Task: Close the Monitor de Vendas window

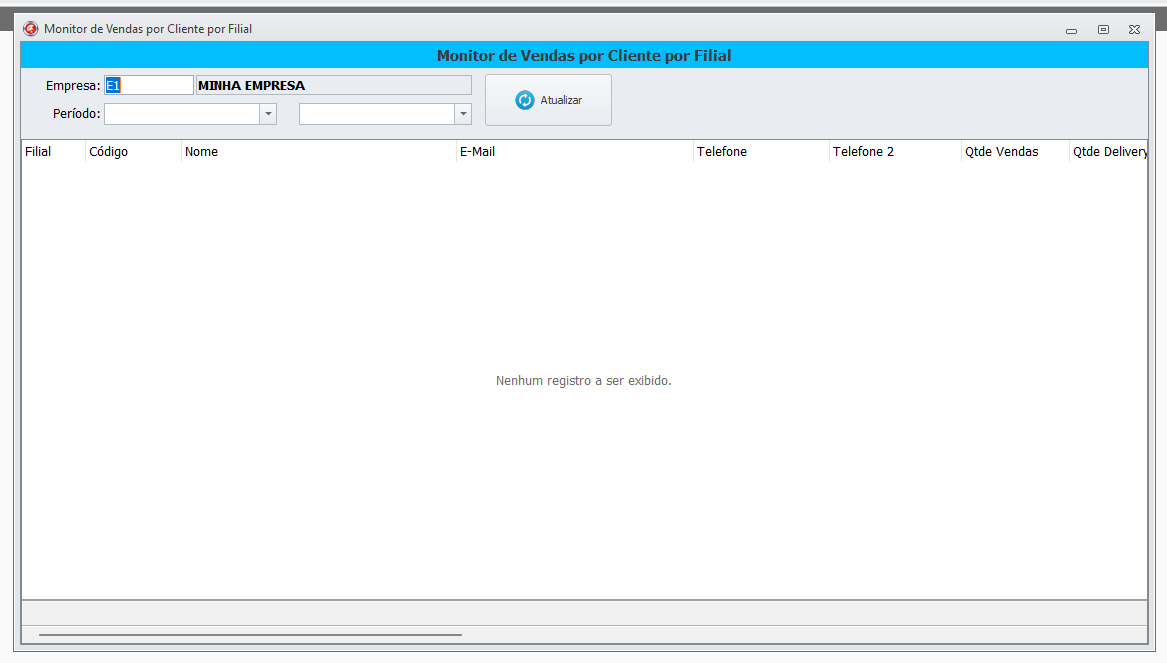Action: click(1134, 30)
